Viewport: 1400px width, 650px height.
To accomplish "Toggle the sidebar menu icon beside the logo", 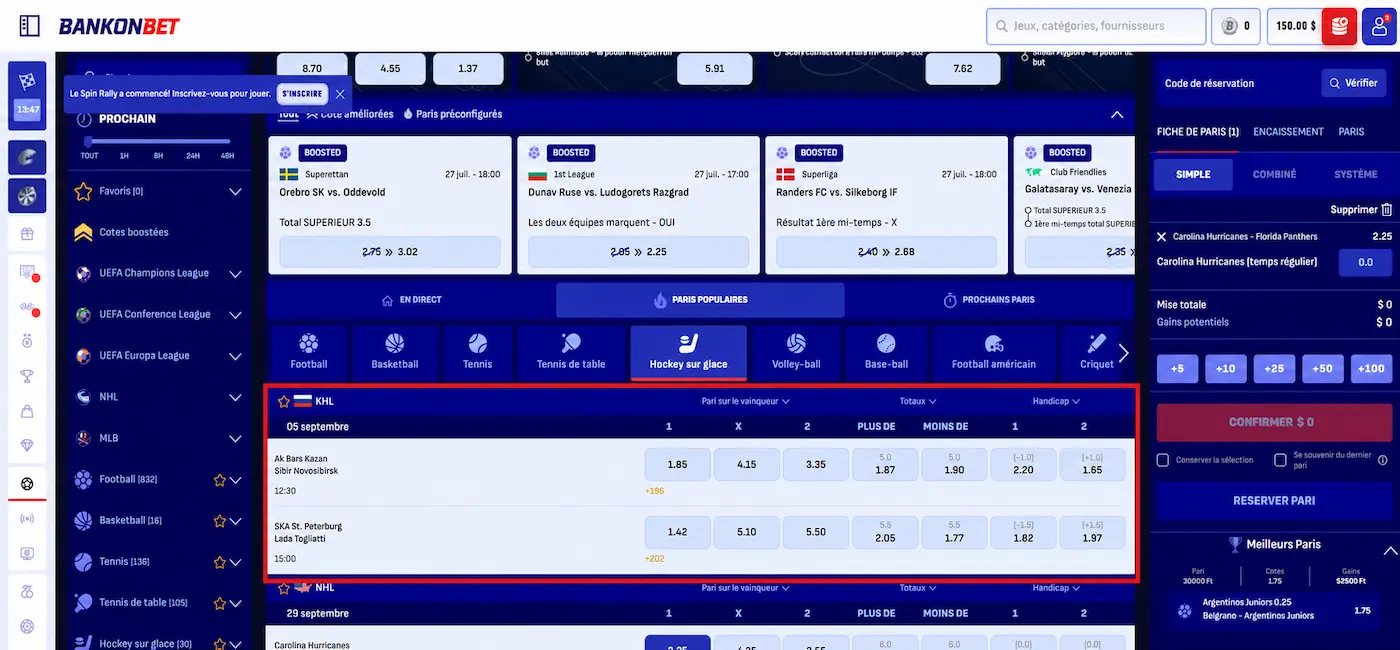I will tap(30, 26).
